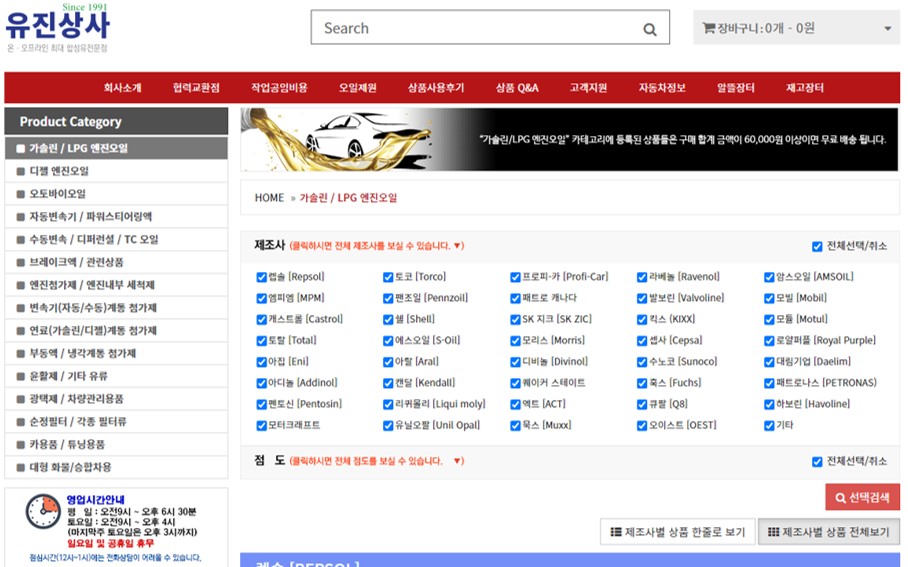908x567 pixels.
Task: Select 순정필터 / 각종 필터류 category
Action: click(116, 422)
